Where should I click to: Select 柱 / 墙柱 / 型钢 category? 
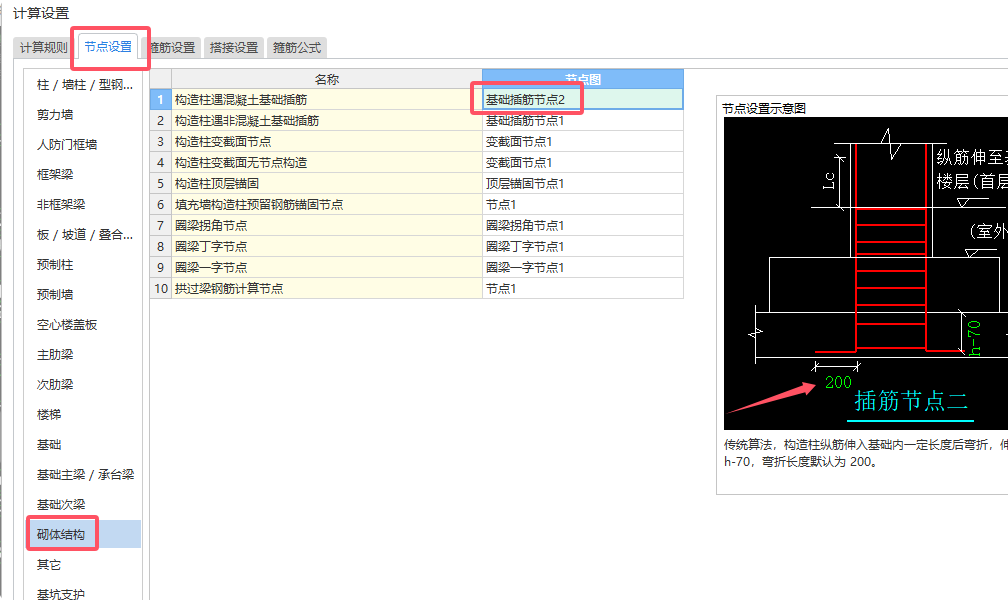coord(85,84)
